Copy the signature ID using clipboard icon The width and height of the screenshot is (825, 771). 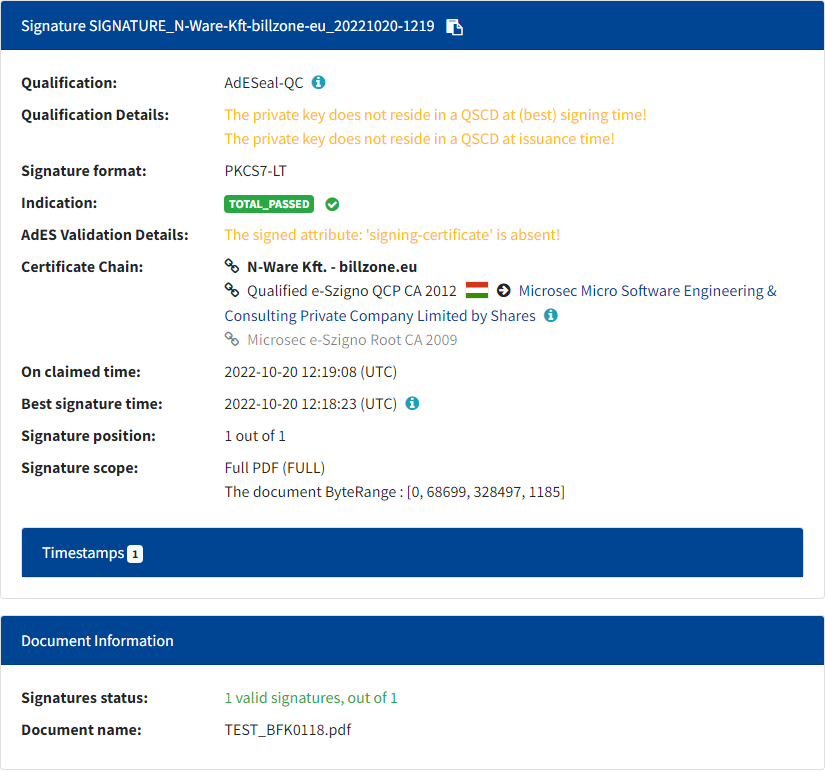click(x=454, y=27)
